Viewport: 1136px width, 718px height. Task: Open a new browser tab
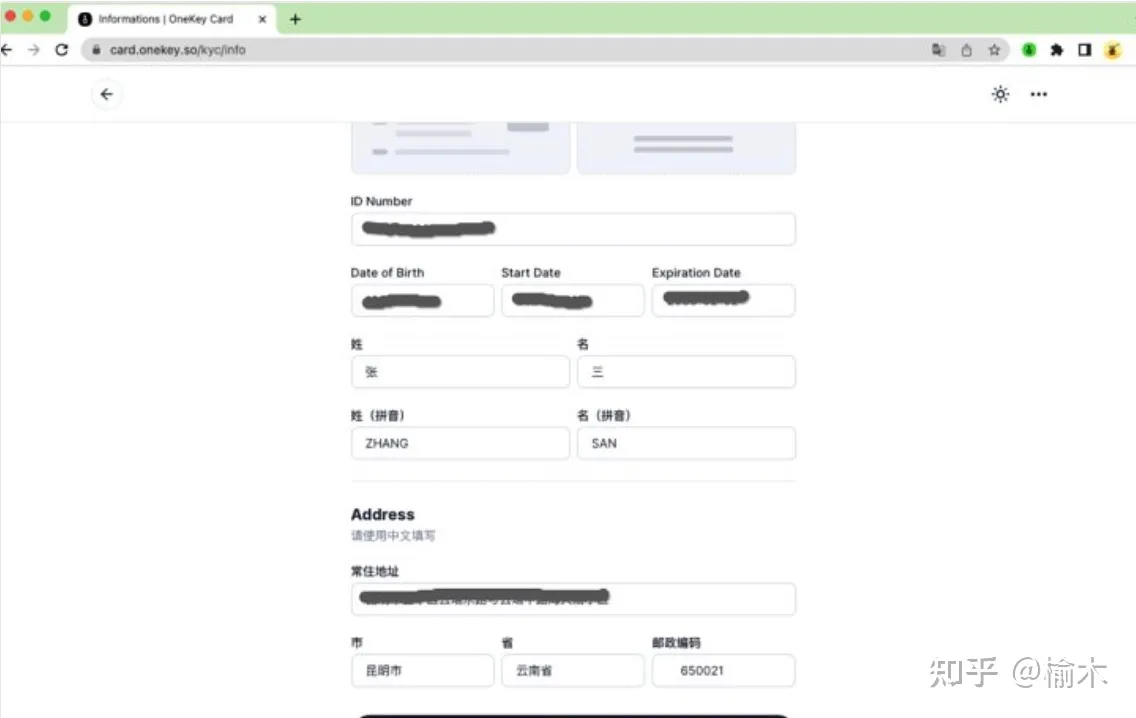(x=295, y=20)
